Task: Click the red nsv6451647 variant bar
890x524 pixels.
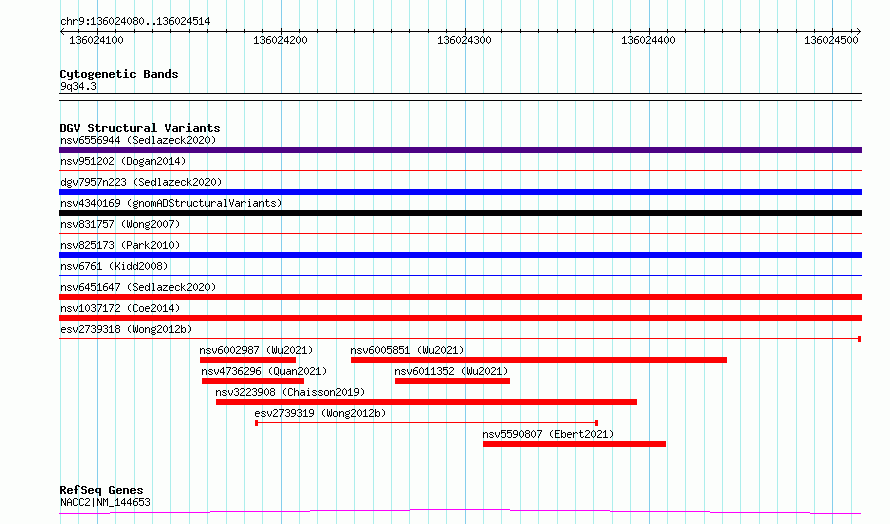Action: 460,297
